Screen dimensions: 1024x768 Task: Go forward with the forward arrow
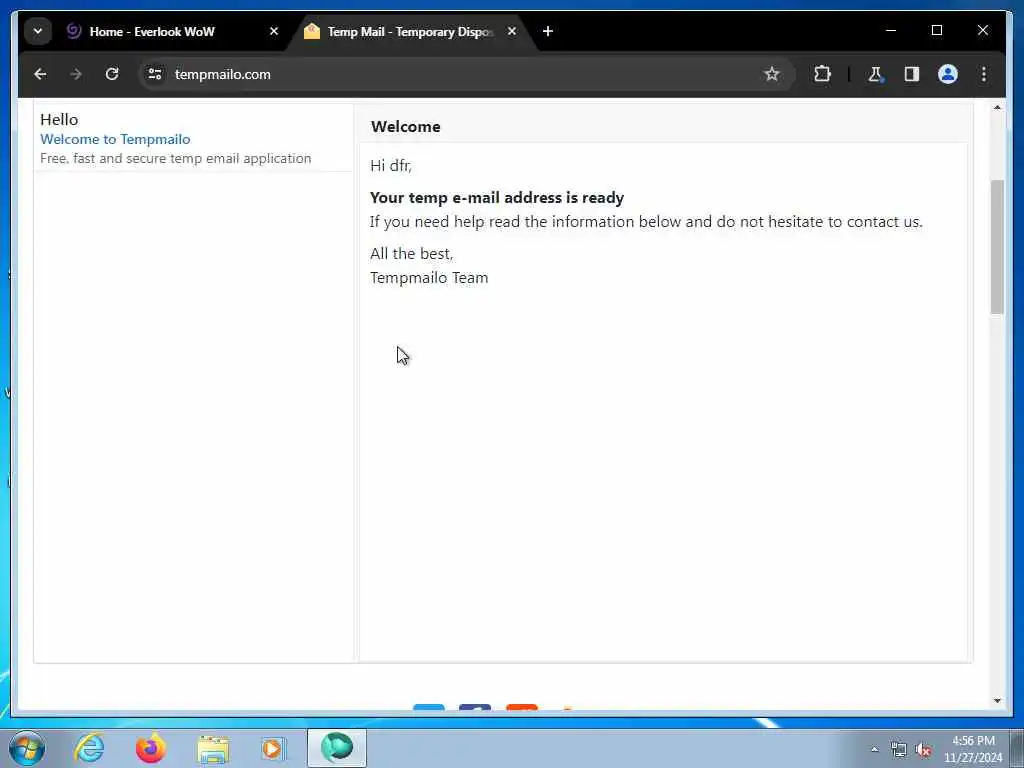76,74
